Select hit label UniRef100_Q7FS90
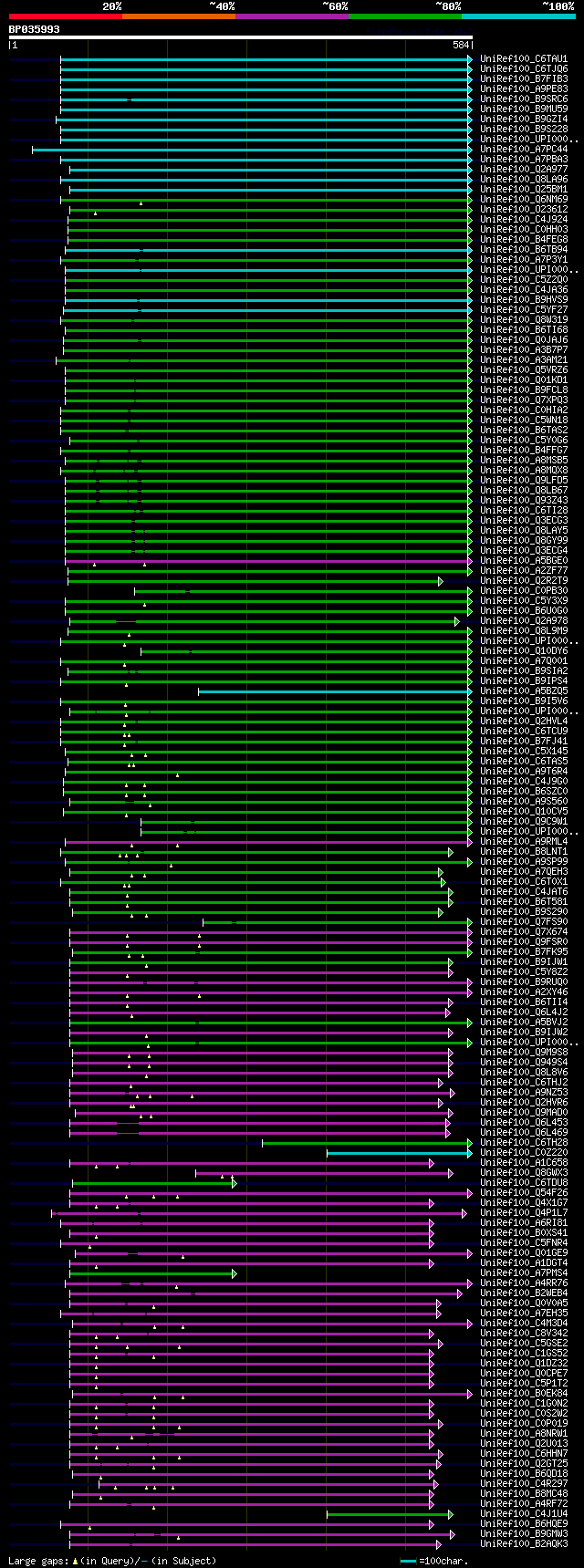 524,922
